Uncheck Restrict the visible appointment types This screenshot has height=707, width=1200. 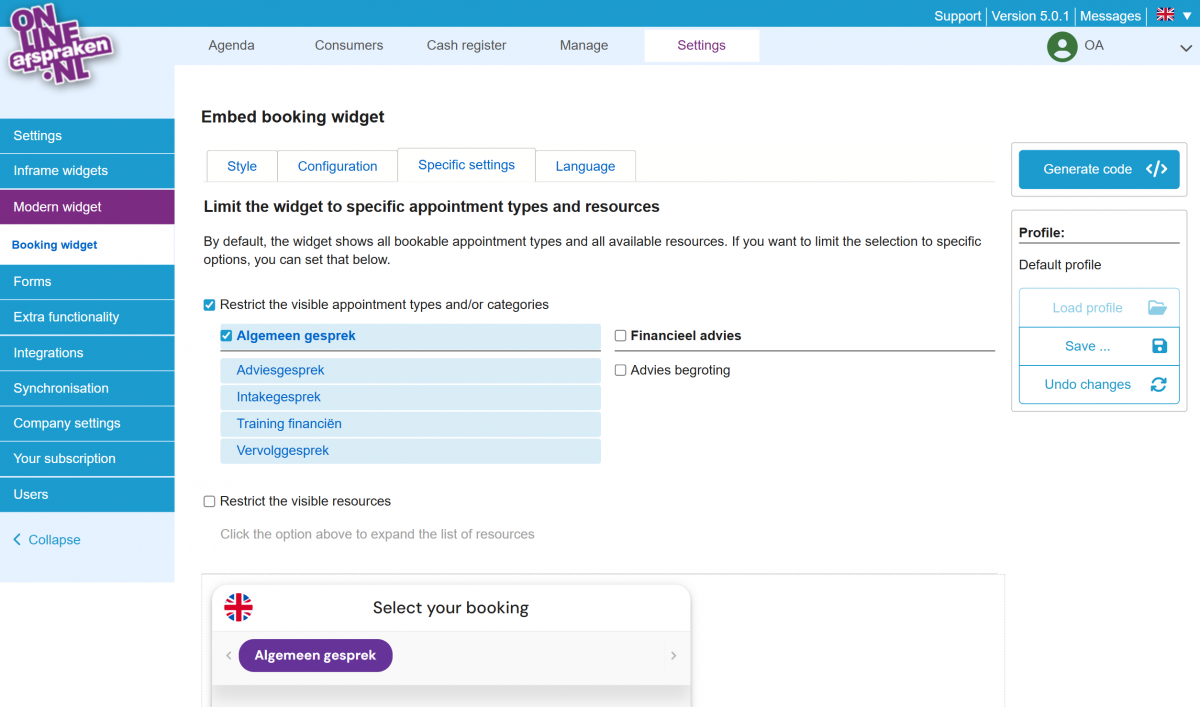click(209, 305)
